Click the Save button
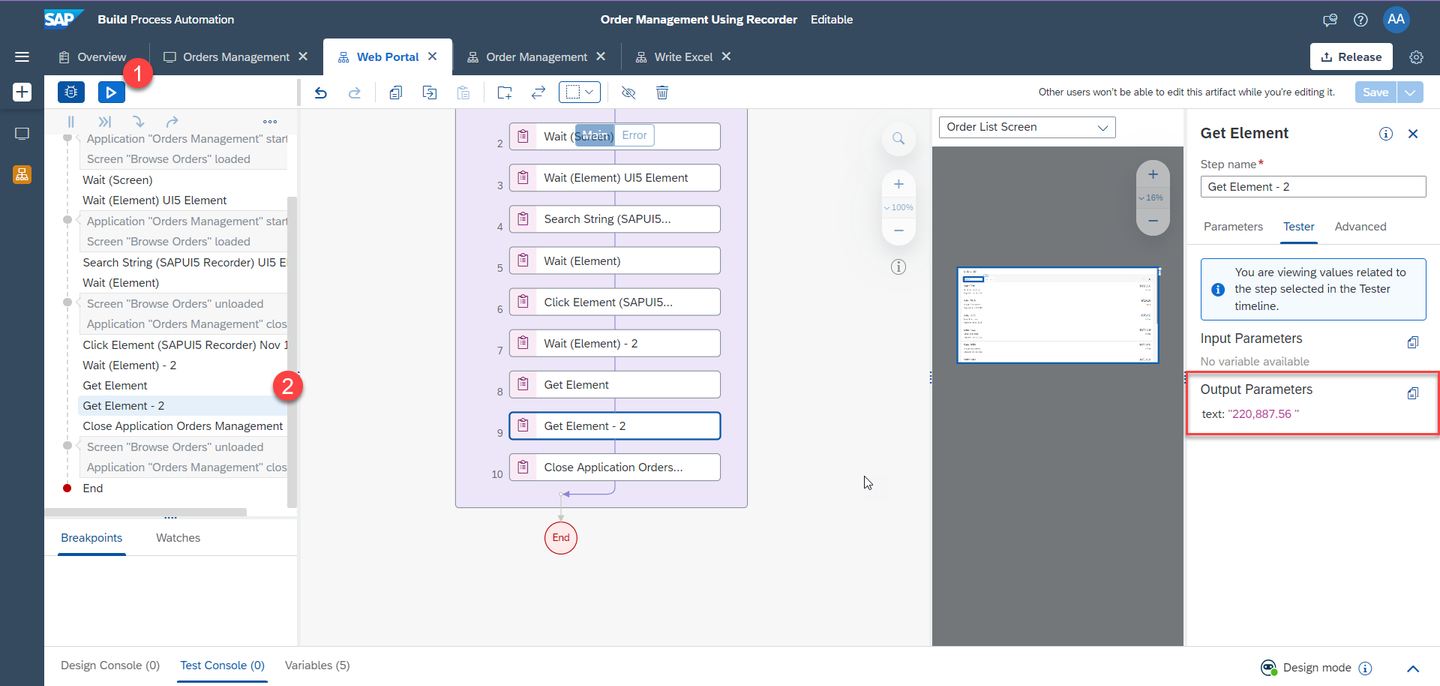 [x=1376, y=92]
